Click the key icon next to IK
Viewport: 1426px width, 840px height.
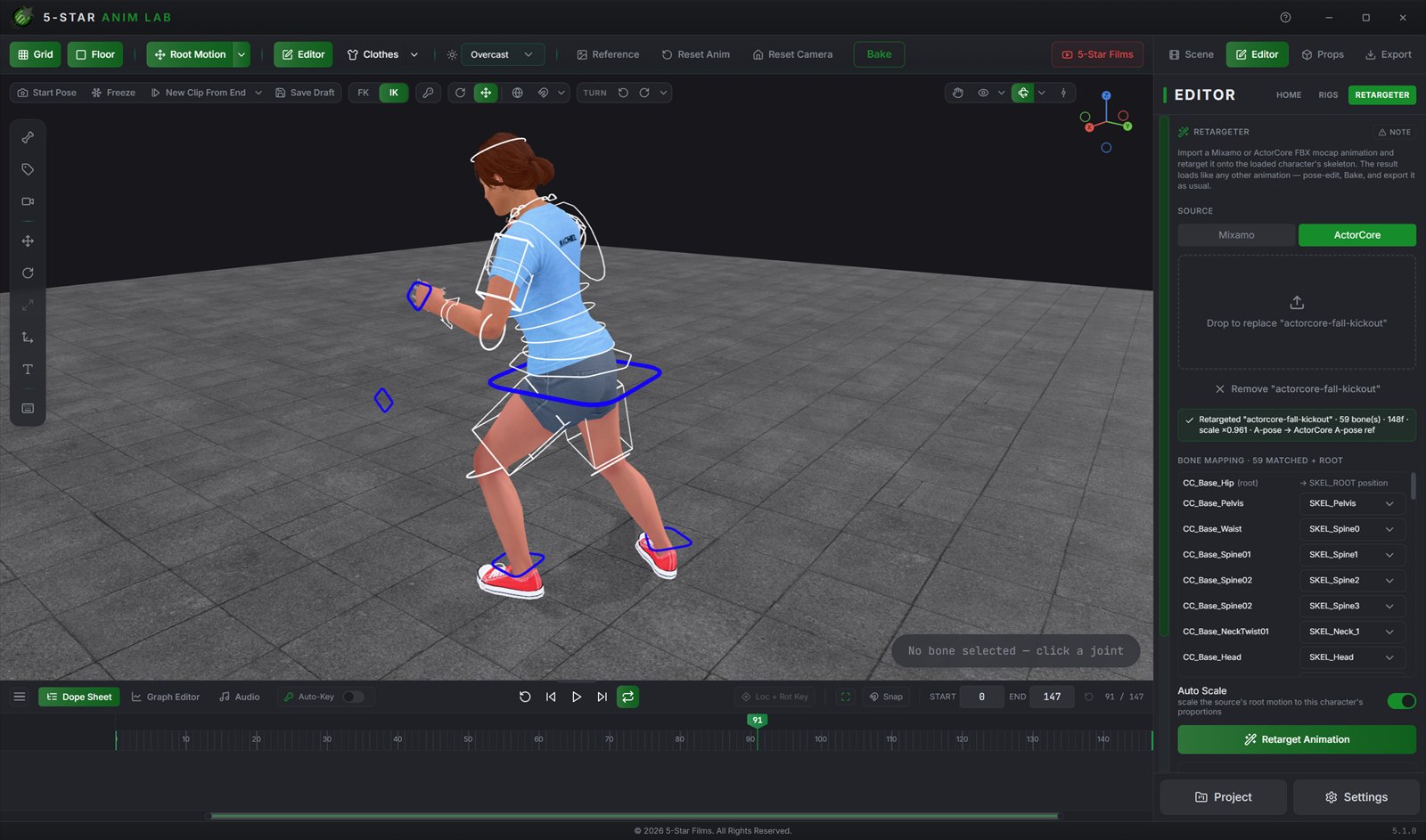click(x=429, y=93)
